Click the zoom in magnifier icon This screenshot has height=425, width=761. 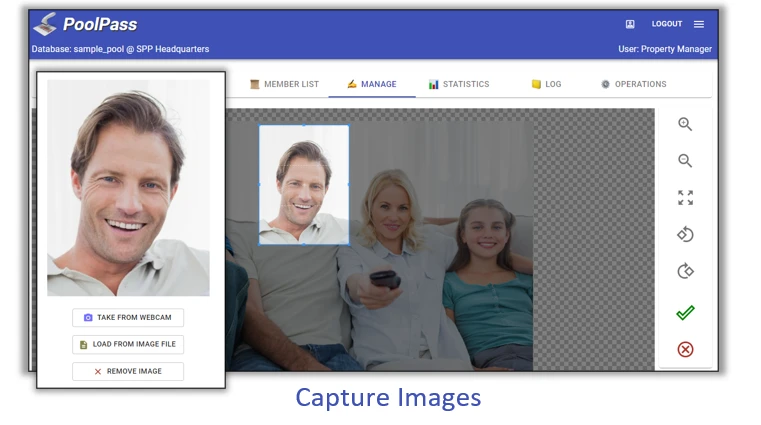click(685, 125)
